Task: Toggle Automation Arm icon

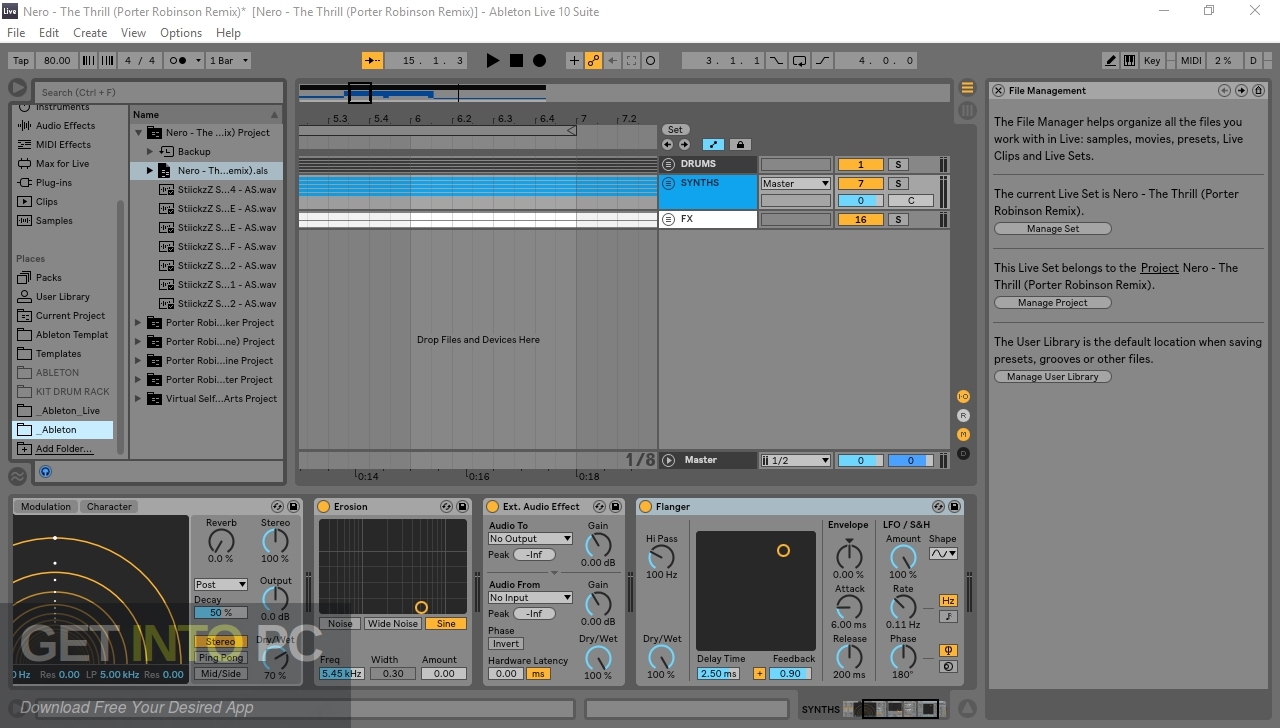Action: coord(594,61)
